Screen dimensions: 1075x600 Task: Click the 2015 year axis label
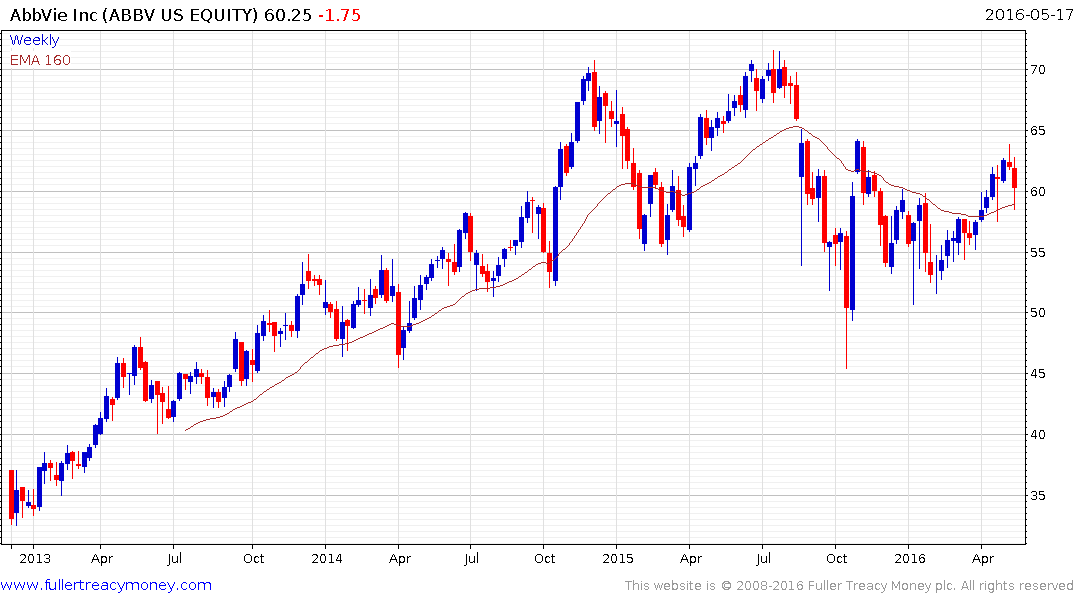(618, 558)
